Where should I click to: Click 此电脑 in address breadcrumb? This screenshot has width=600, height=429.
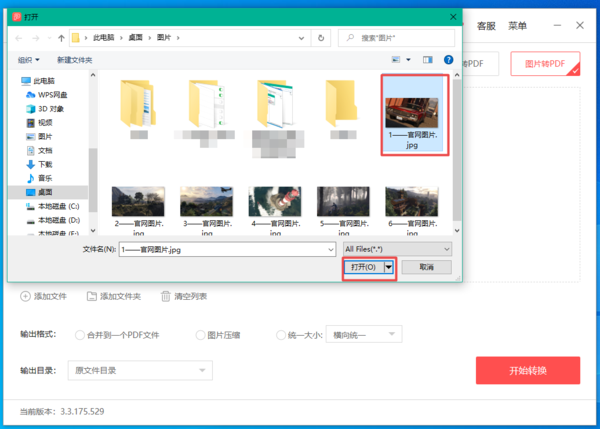(x=104, y=38)
